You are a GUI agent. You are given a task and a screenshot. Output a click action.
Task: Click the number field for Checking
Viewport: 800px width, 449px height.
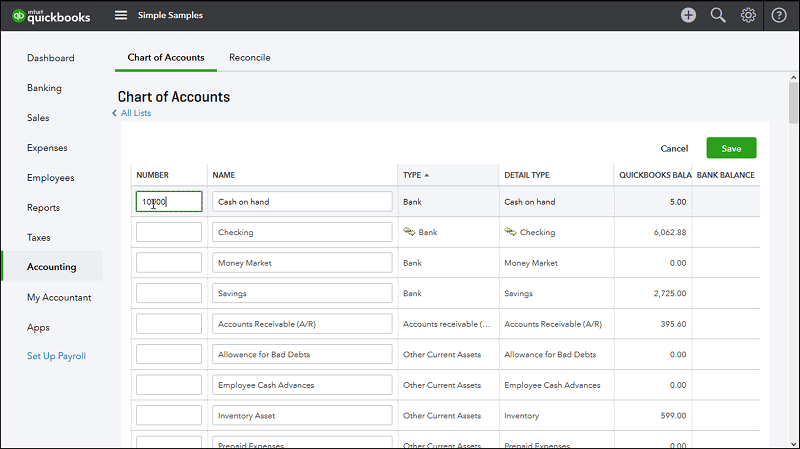(169, 232)
